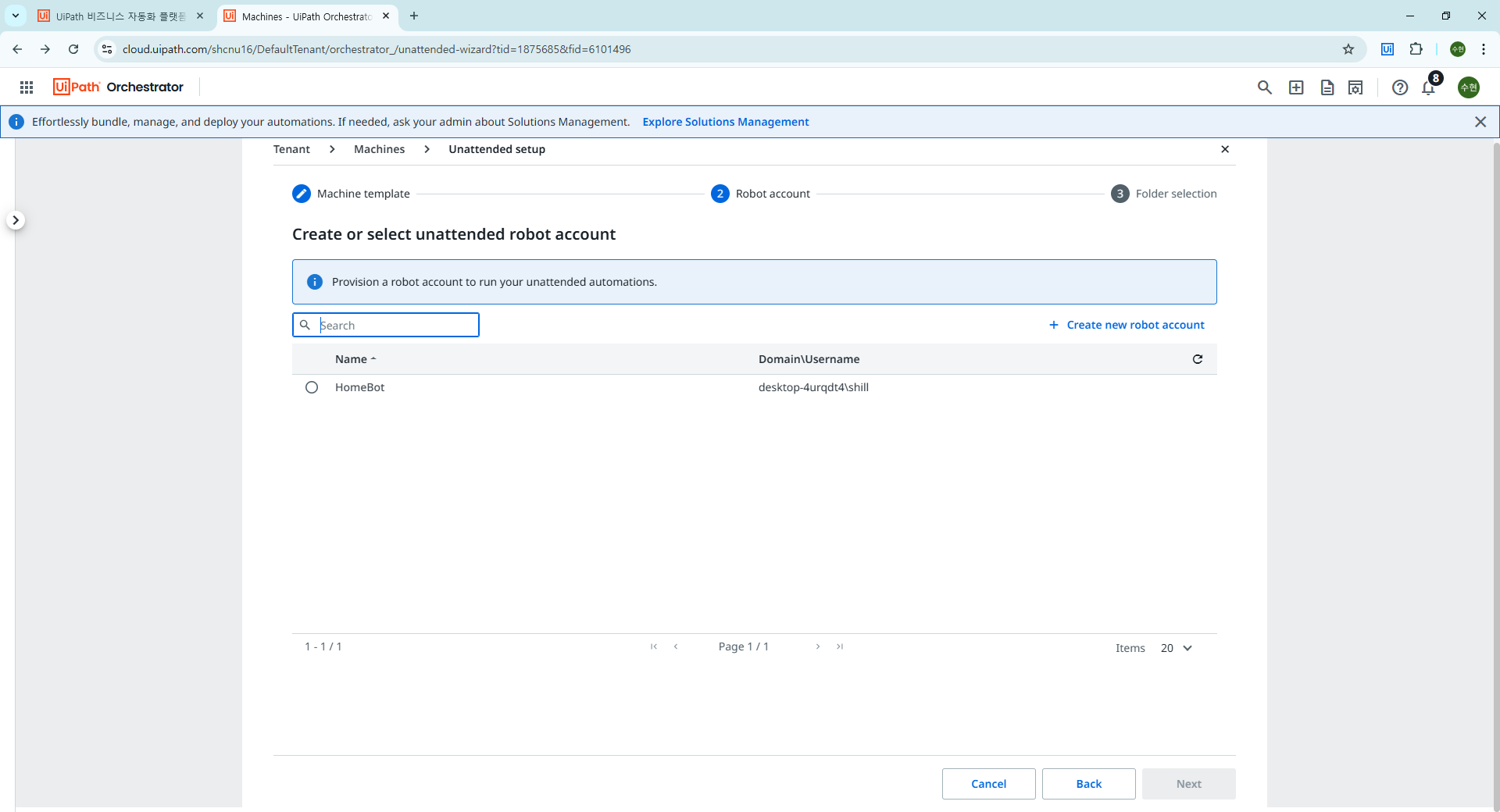Select the HomeBot robot account radio button
The image size is (1500, 812).
[x=312, y=387]
